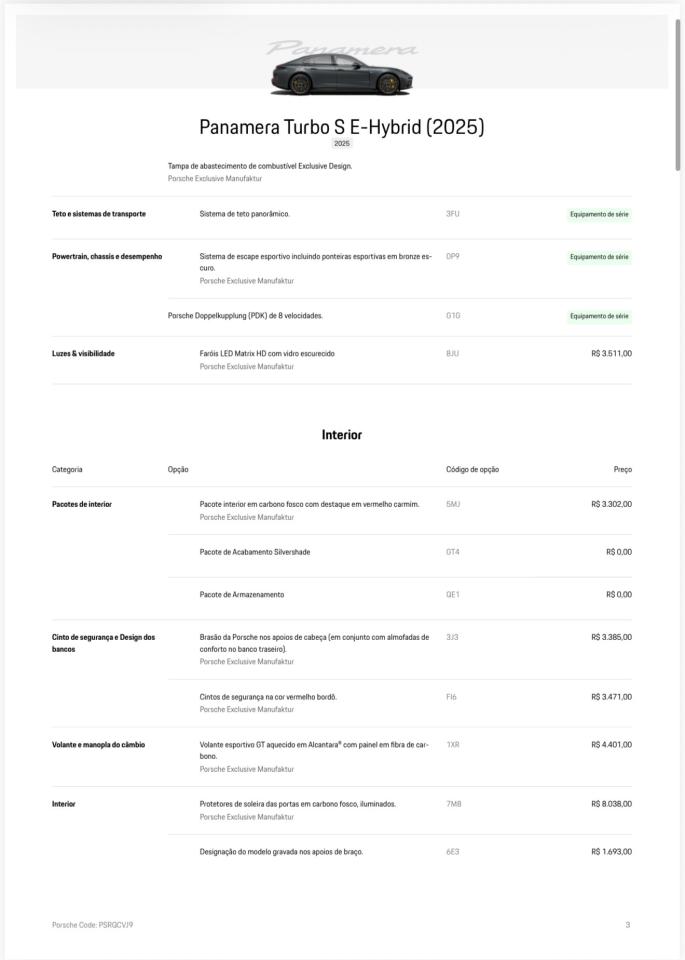Click the Código de opção column header
The height and width of the screenshot is (960, 685).
(472, 470)
